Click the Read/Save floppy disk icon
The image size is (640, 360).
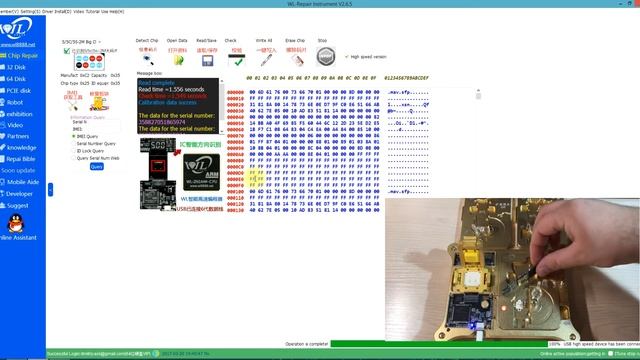[x=207, y=60]
